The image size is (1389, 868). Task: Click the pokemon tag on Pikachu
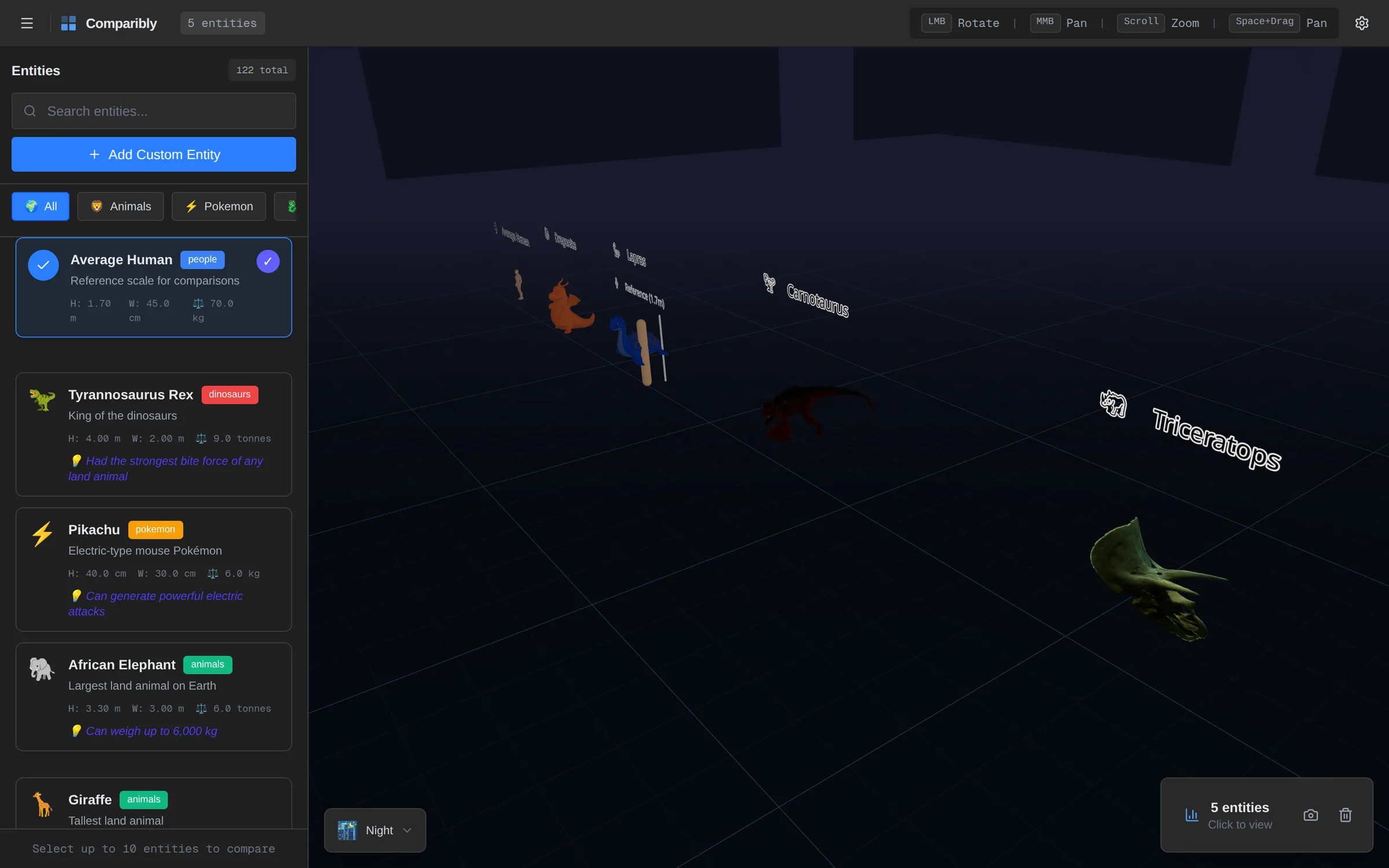click(x=155, y=529)
